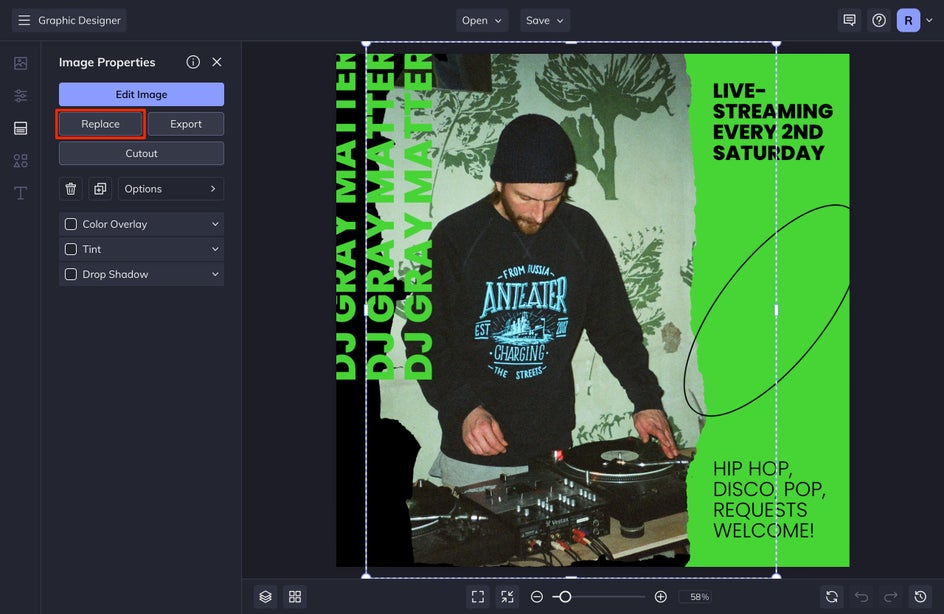Duplicate the selected image
The width and height of the screenshot is (944, 614).
tap(100, 188)
